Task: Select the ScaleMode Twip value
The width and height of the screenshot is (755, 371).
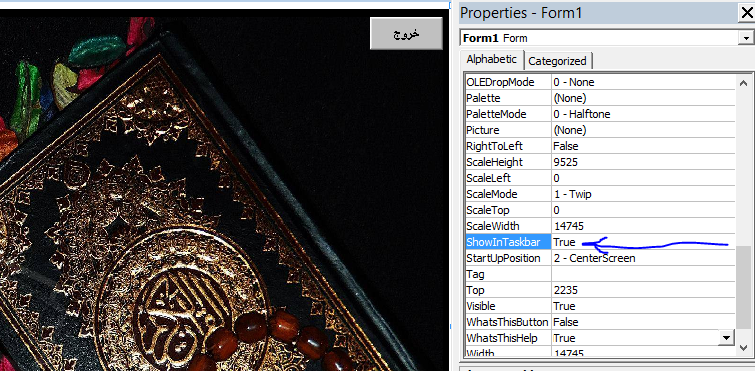Action: point(643,194)
